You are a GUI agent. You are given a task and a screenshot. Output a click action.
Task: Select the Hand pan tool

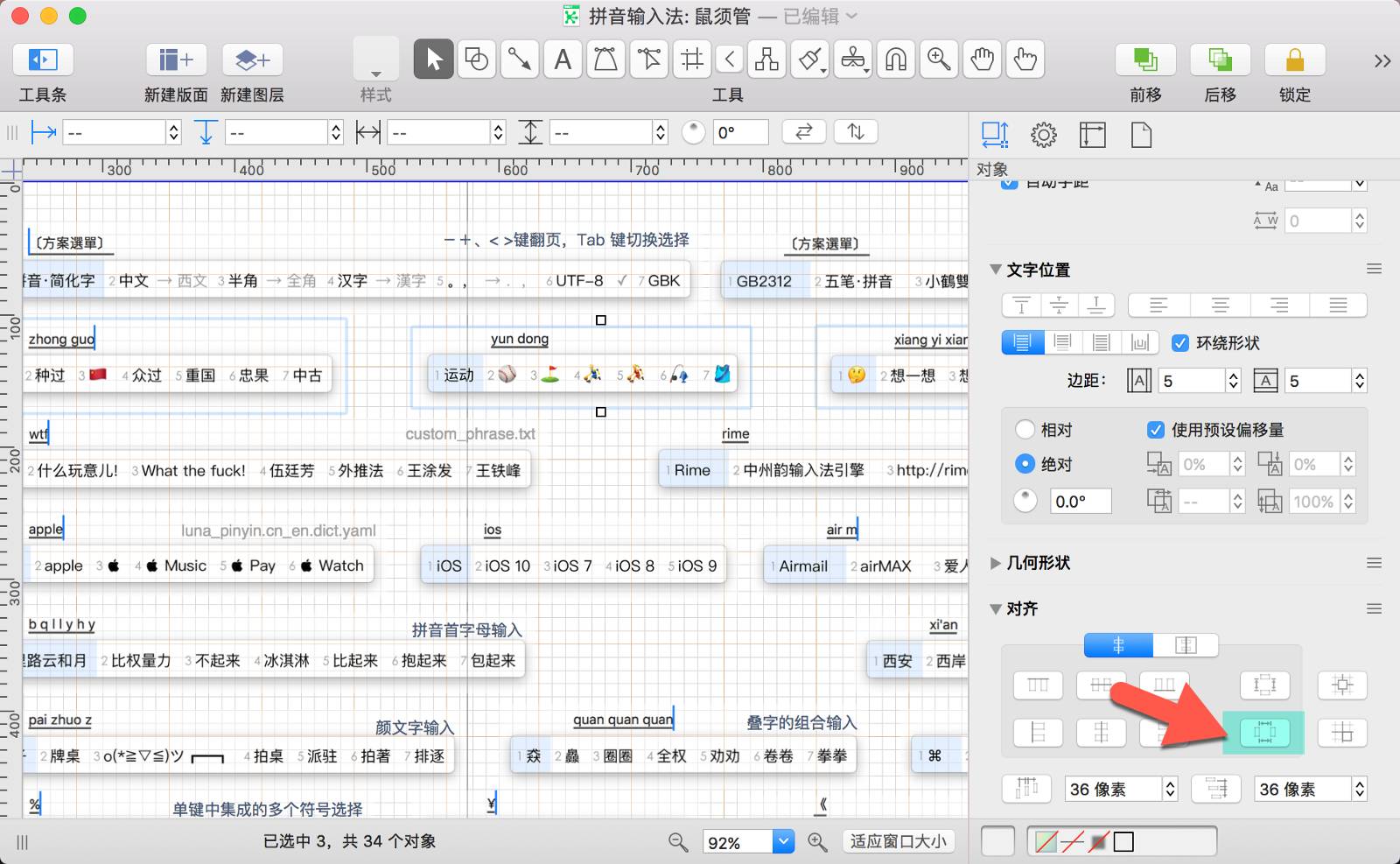pos(983,60)
